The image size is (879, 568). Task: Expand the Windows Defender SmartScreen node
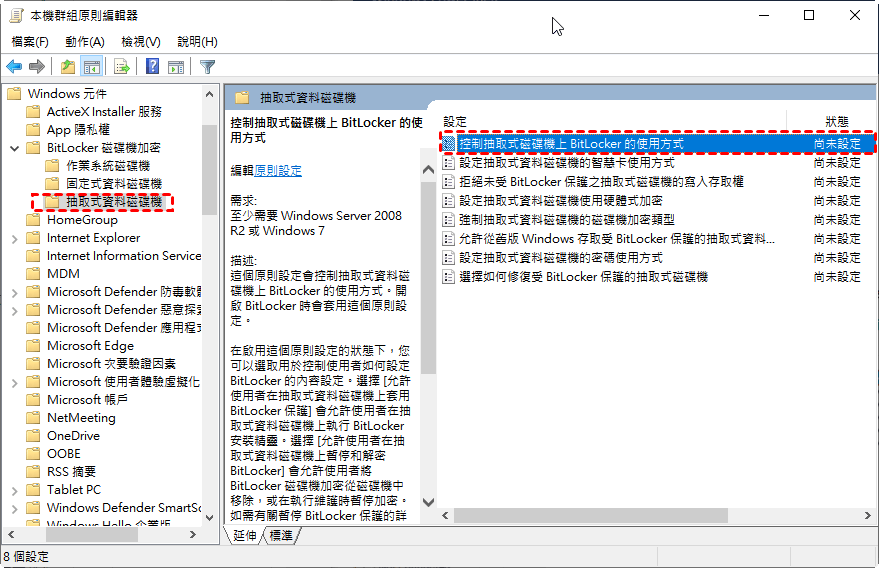15,509
